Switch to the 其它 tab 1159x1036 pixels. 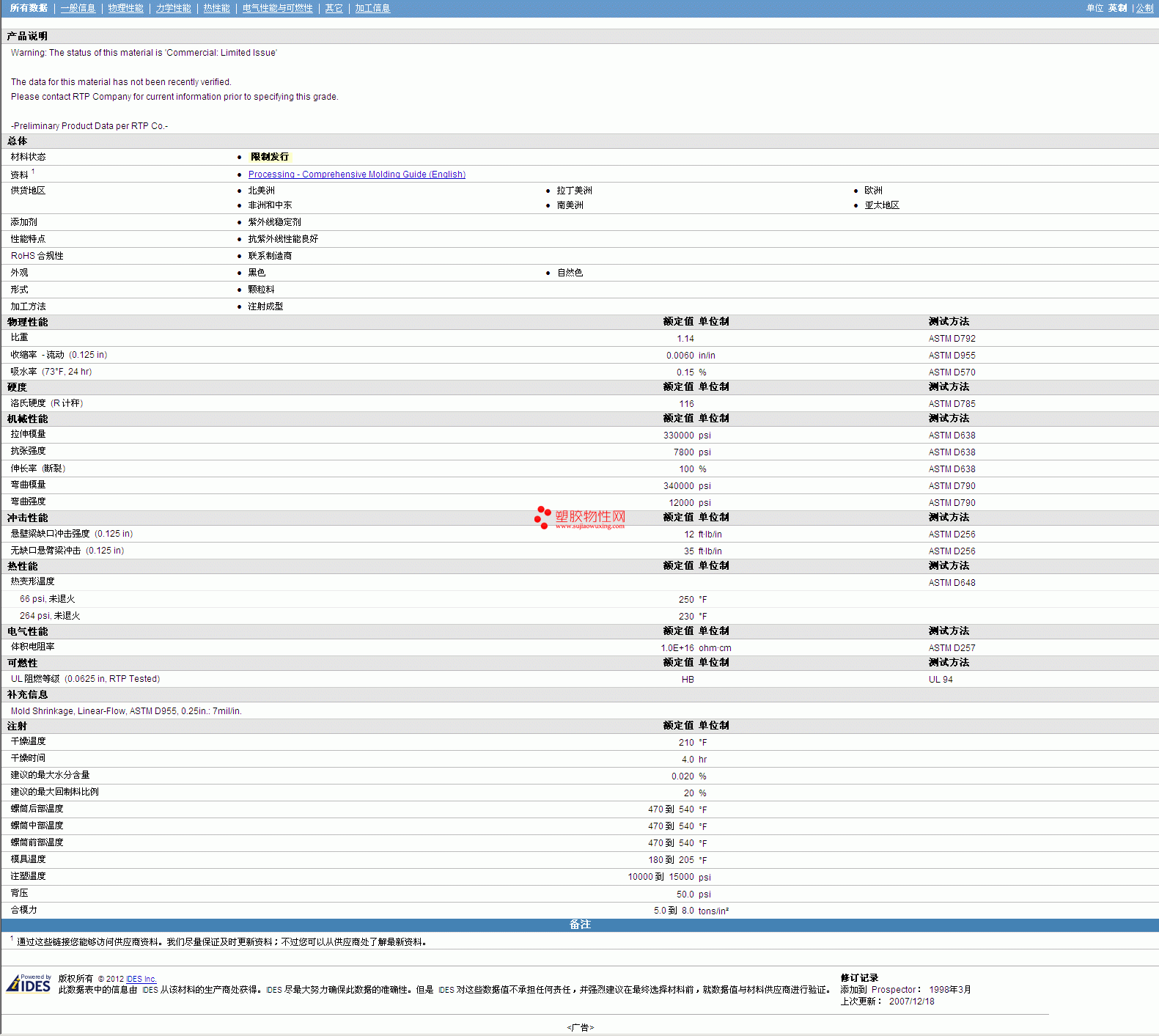334,8
